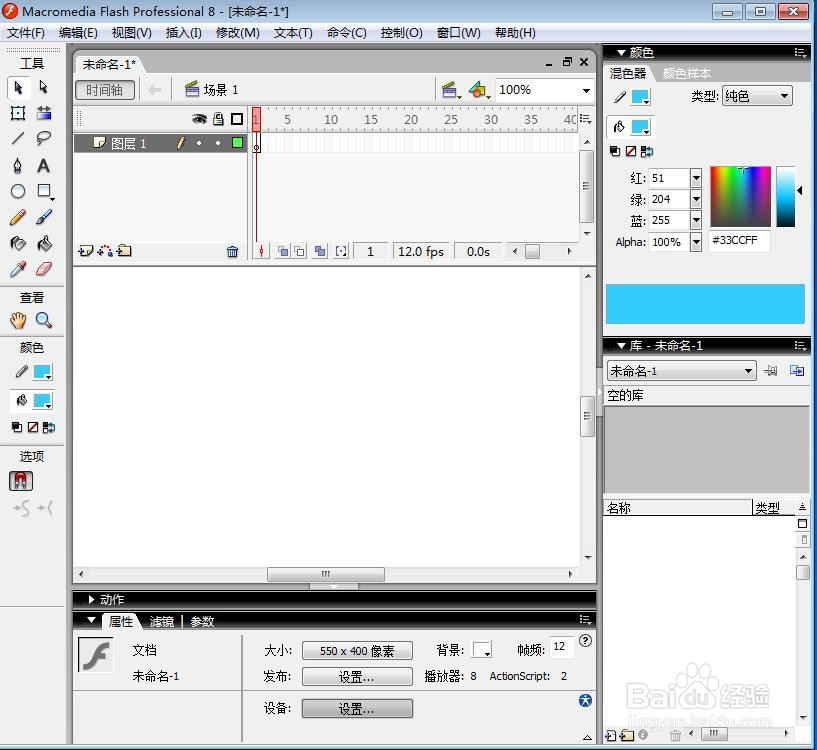Select the Subselection tool

[x=44, y=87]
